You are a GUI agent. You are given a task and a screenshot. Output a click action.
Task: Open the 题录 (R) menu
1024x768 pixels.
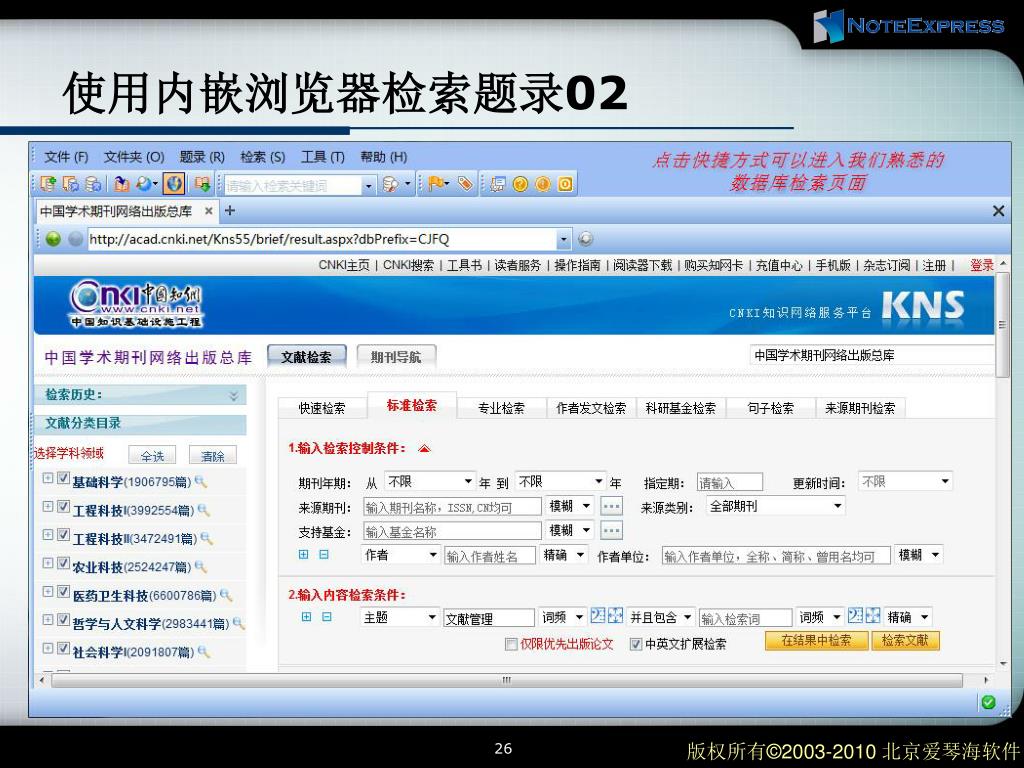tap(202, 157)
